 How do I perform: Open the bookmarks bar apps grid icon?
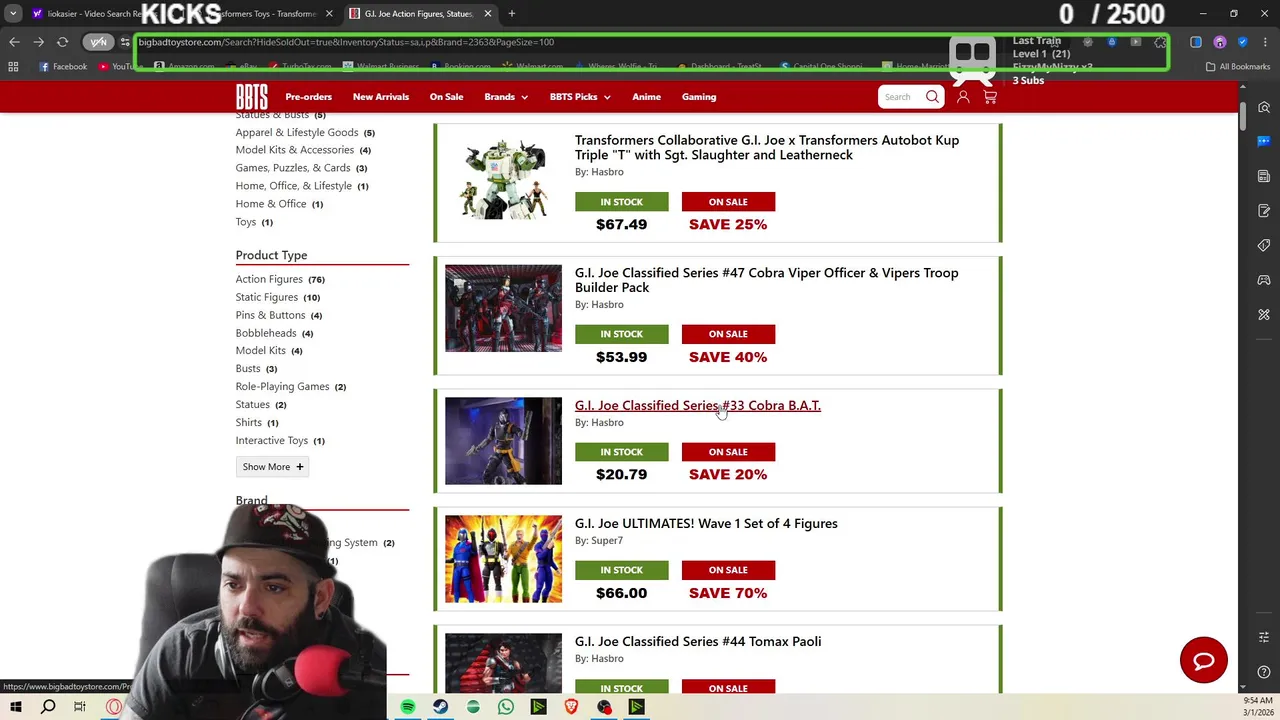click(x=13, y=67)
